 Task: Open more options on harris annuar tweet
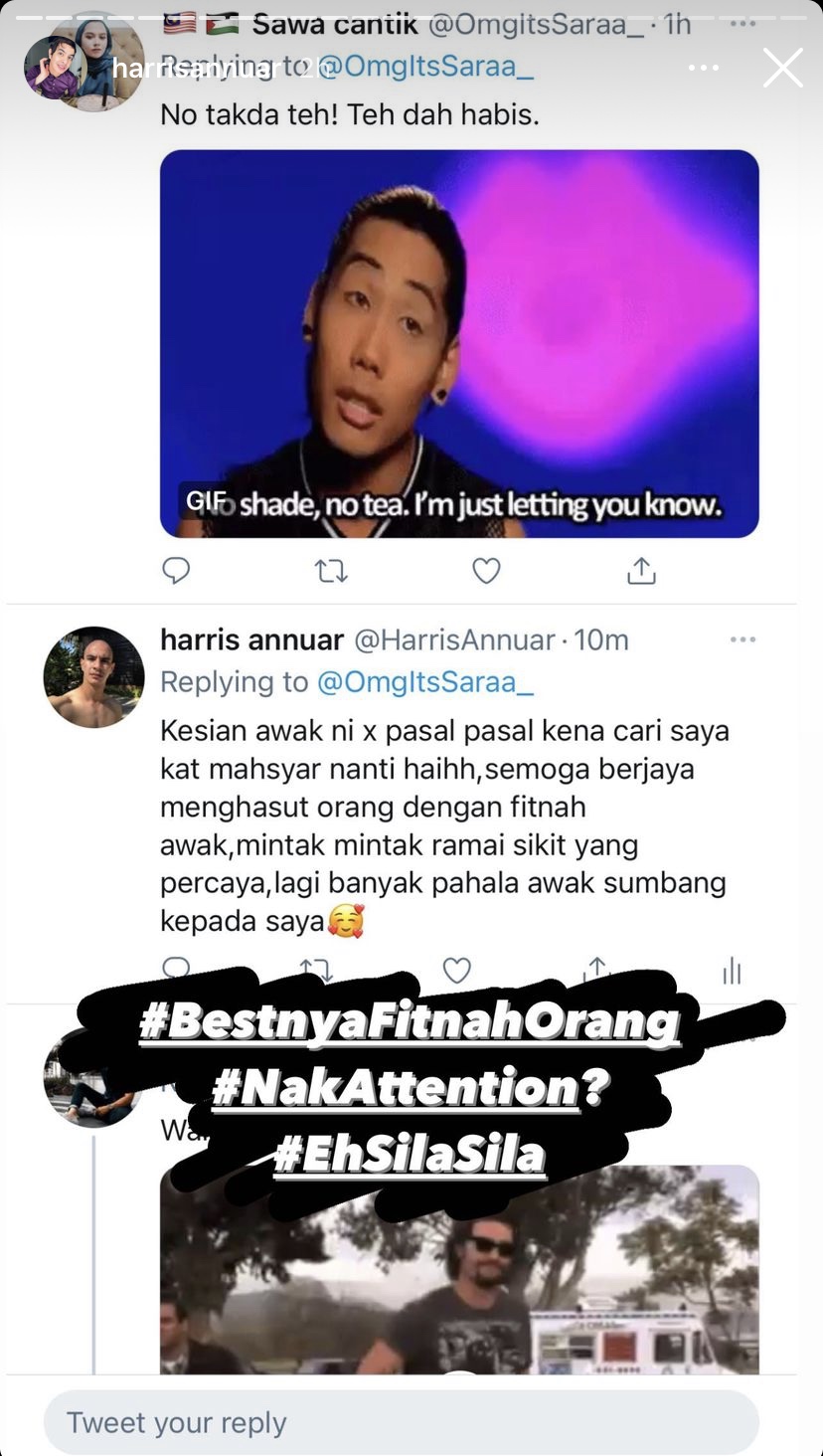pyautogui.click(x=742, y=639)
